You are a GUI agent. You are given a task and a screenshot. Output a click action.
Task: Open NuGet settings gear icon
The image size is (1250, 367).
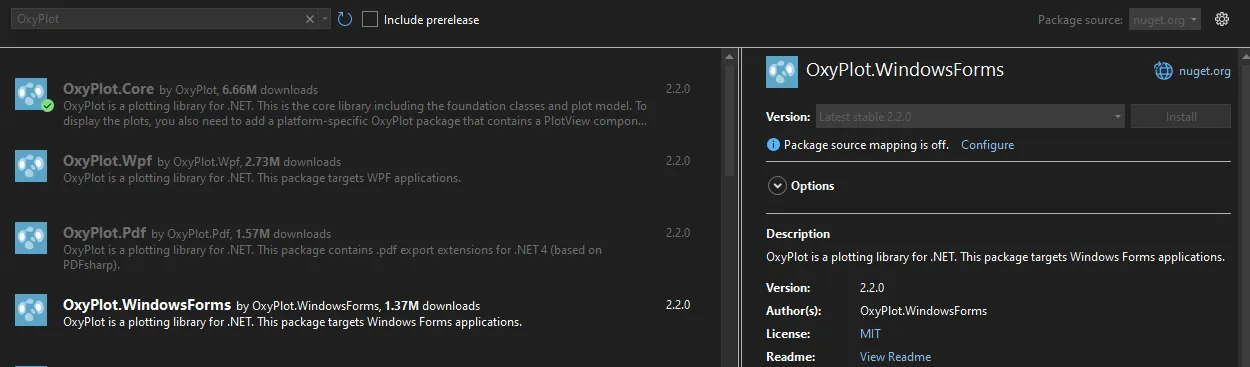1221,19
